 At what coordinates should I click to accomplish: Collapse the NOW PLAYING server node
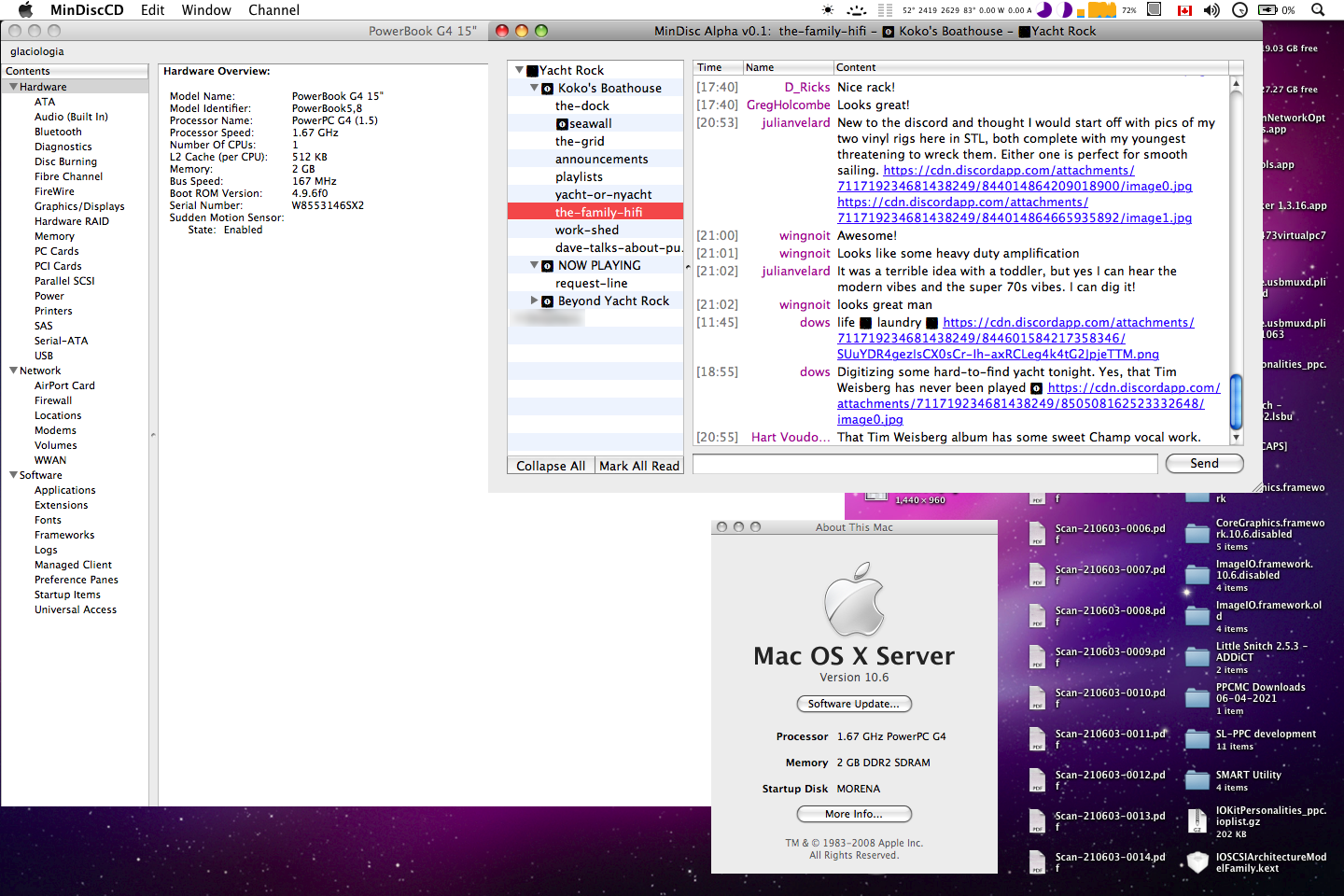[535, 265]
